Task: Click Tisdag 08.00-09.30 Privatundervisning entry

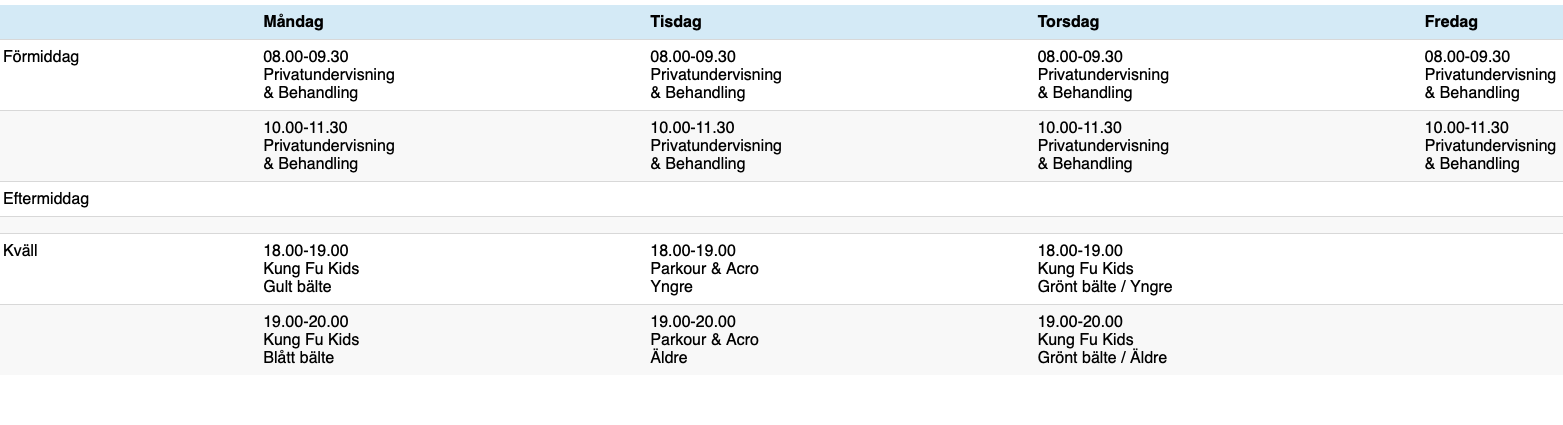Action: coord(716,75)
